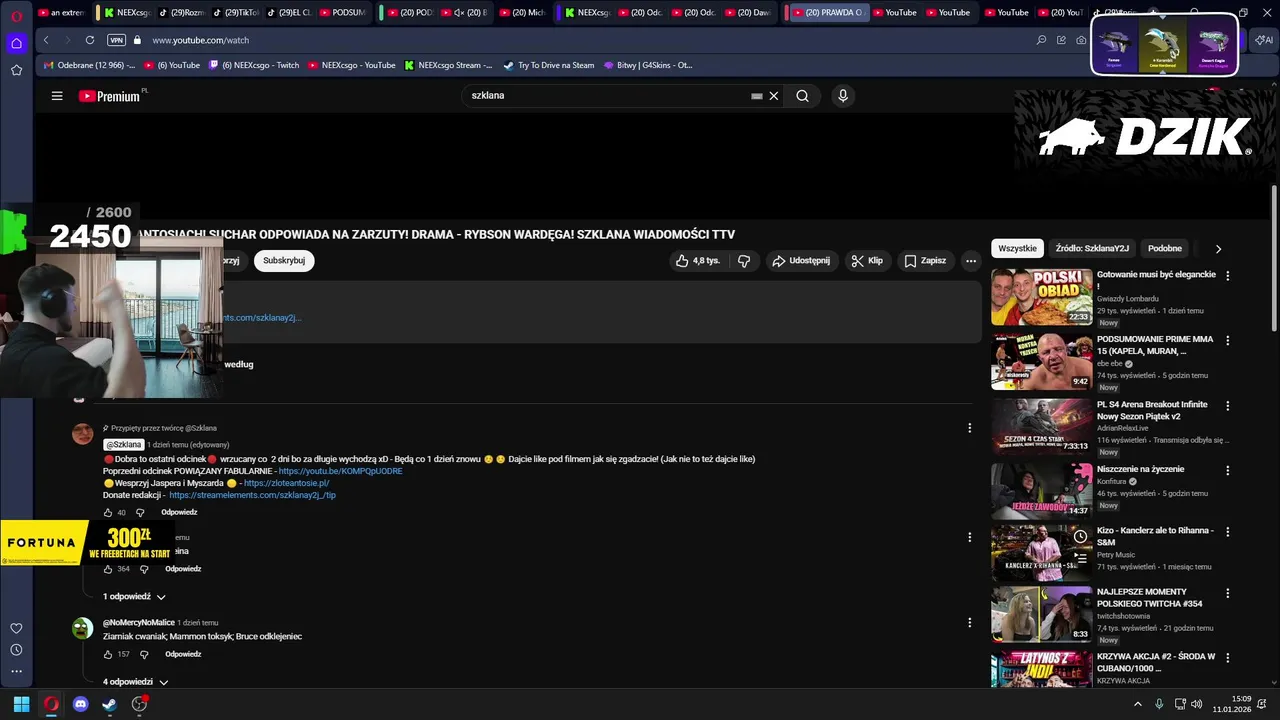Image resolution: width=1280 pixels, height=720 pixels.
Task: Dislike the comment with 364 likes
Action: coord(144,569)
